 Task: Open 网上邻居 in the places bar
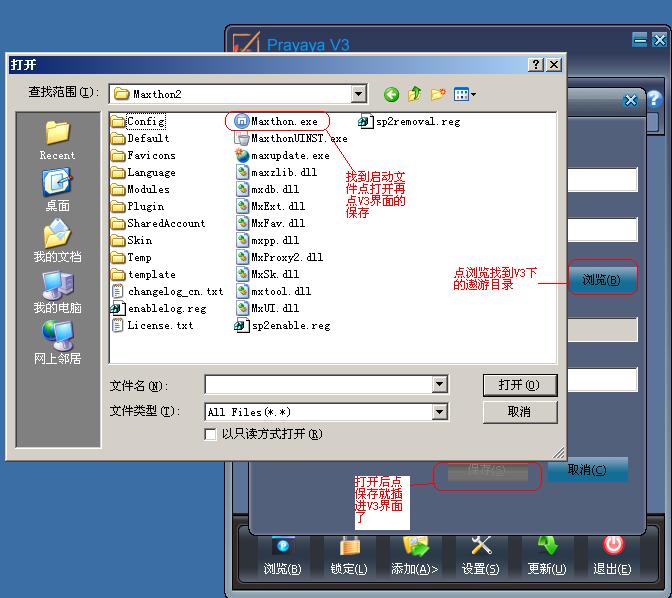(57, 343)
